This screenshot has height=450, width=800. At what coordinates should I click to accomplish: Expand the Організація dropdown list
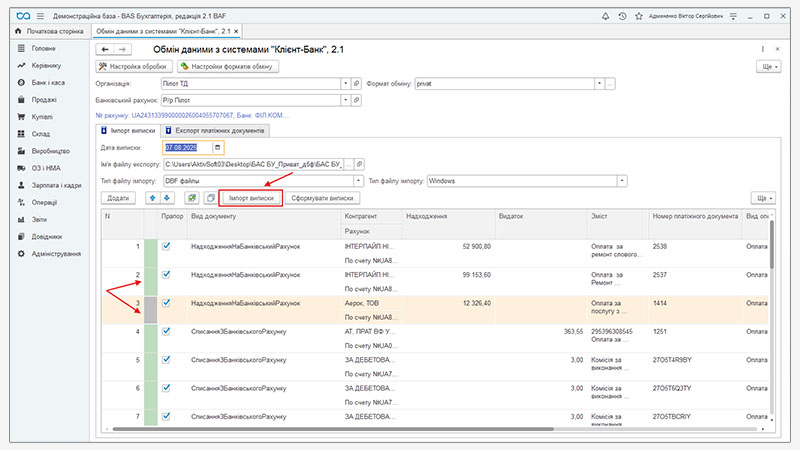tap(345, 84)
